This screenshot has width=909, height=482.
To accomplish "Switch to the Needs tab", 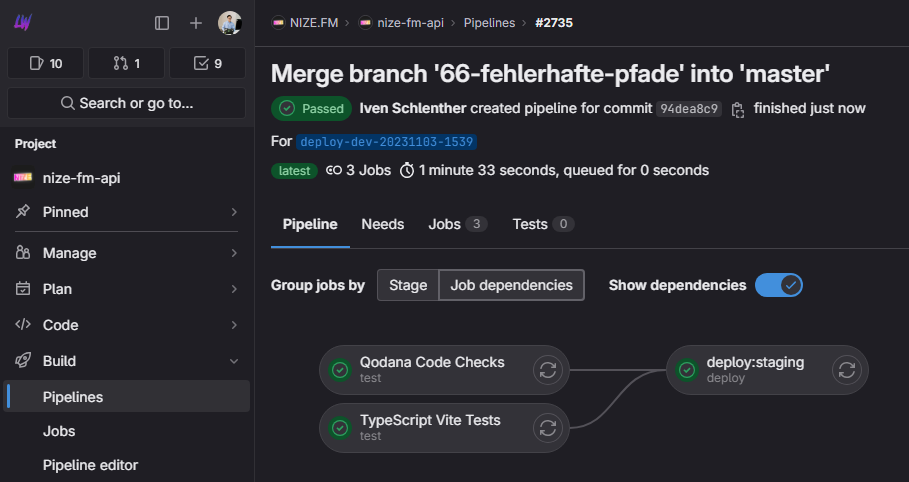I will [382, 224].
